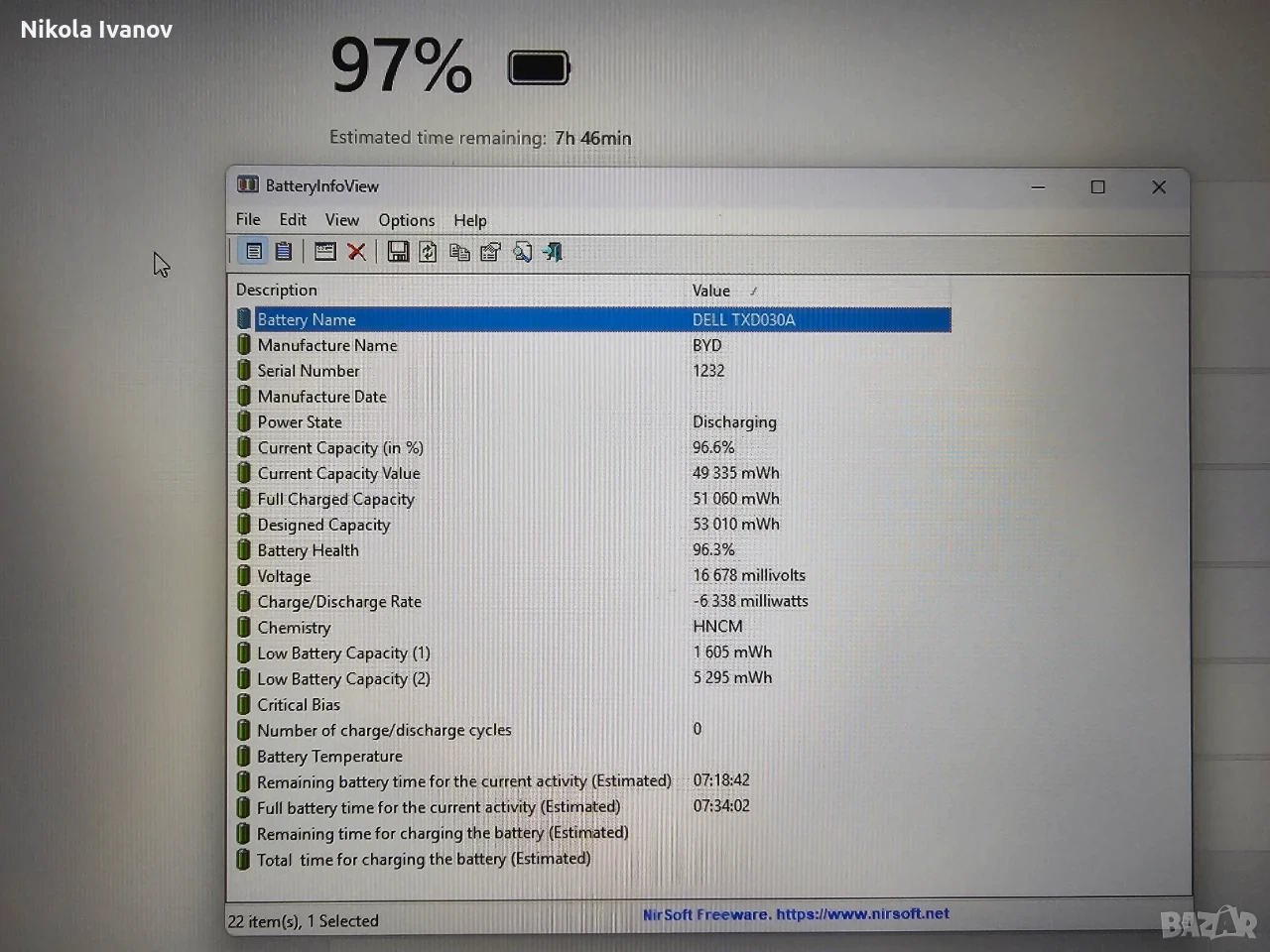Image resolution: width=1270 pixels, height=952 pixels.
Task: Click the battery icon on Full Charged Capacity row
Action: (244, 499)
